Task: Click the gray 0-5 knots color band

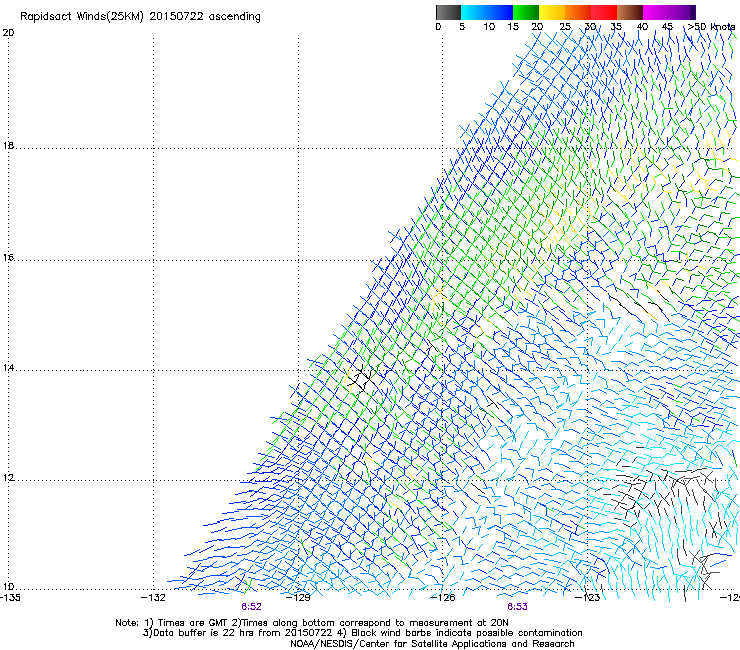Action: (448, 12)
